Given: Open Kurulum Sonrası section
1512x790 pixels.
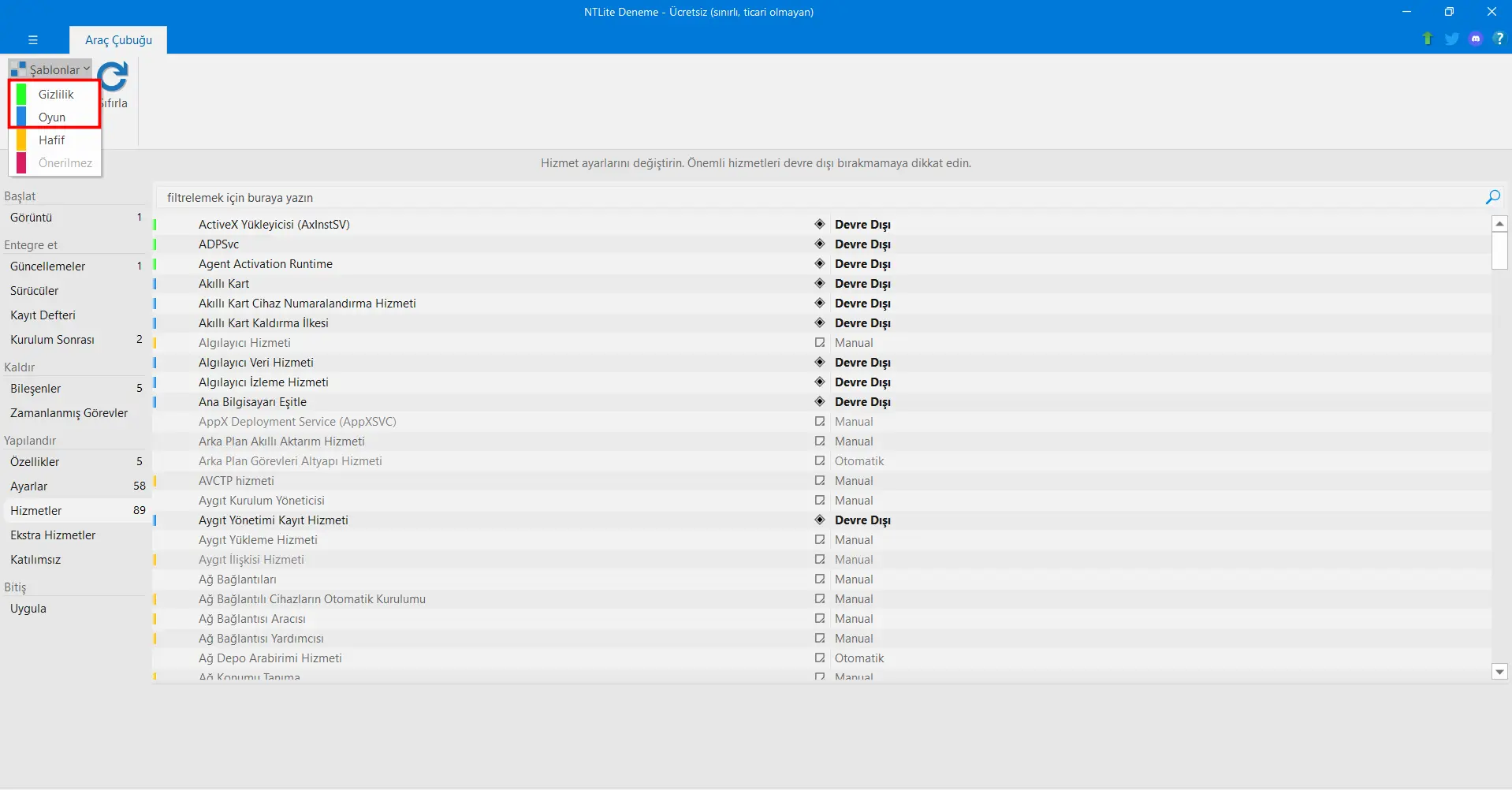Looking at the screenshot, I should (76, 339).
